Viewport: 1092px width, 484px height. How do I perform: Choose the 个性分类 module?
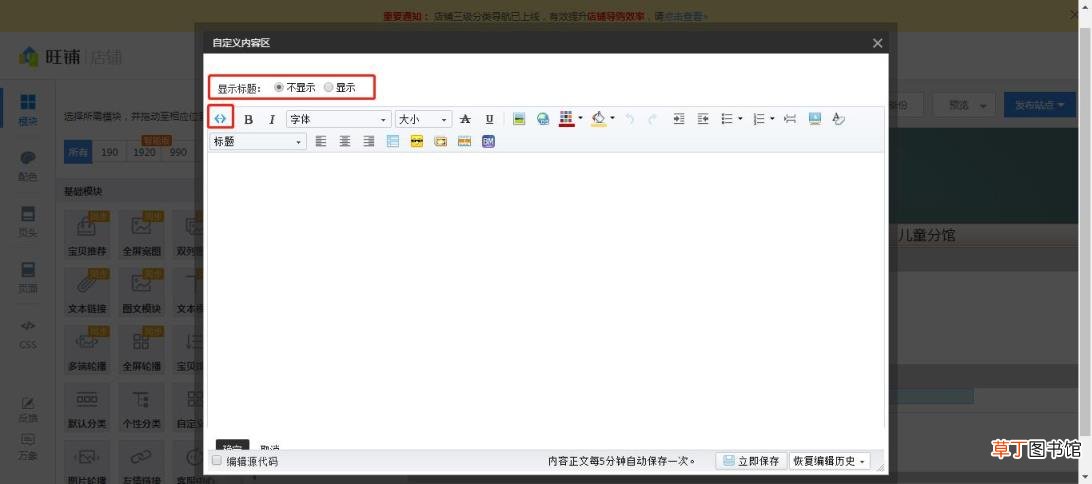pyautogui.click(x=141, y=408)
